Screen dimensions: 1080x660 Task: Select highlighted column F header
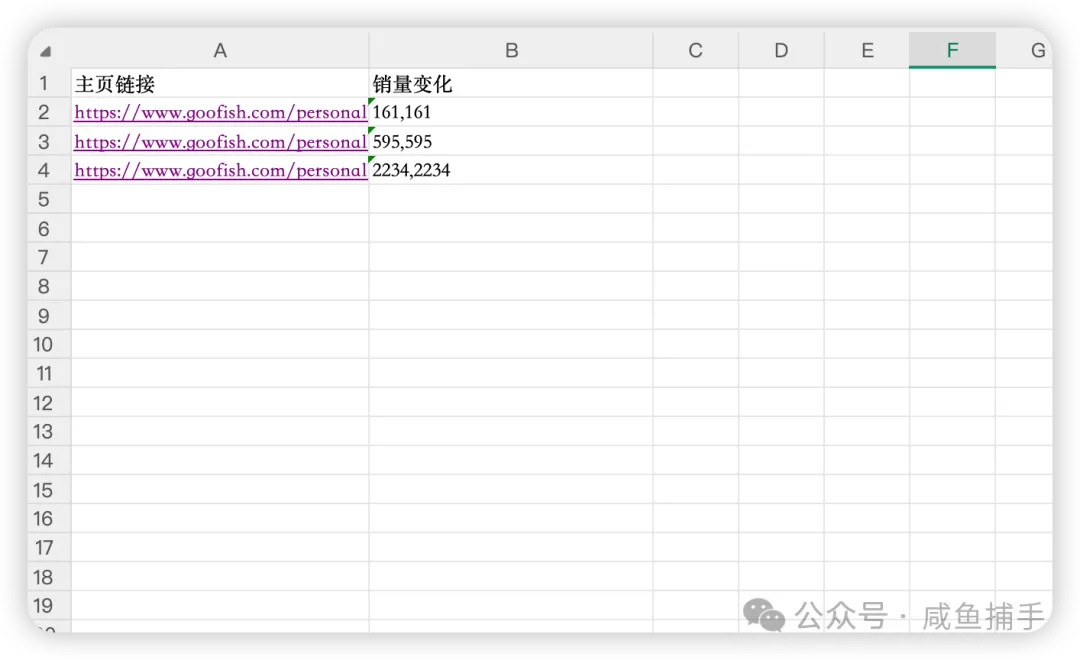pos(953,50)
